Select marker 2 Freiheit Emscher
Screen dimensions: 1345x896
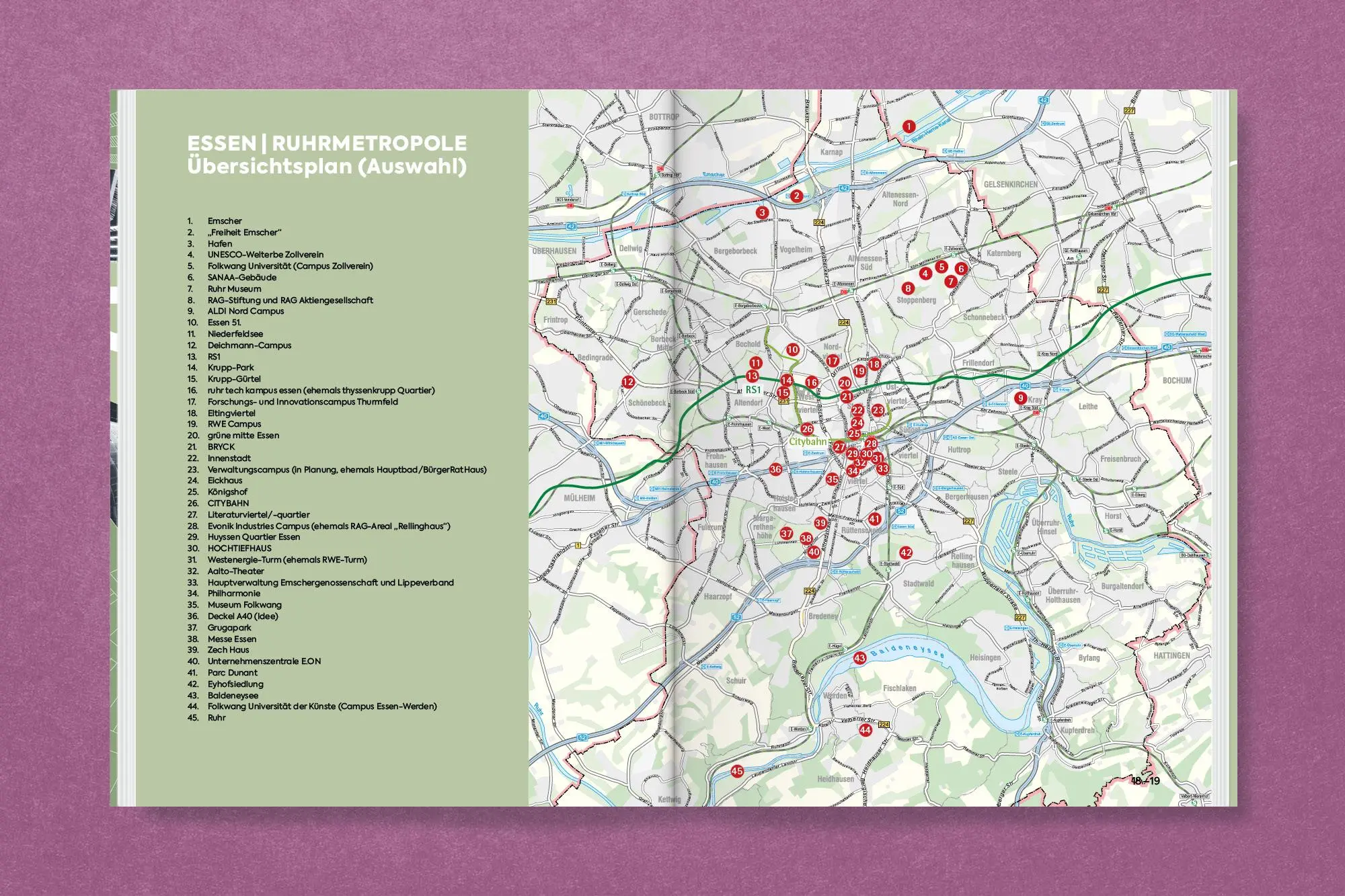click(796, 196)
